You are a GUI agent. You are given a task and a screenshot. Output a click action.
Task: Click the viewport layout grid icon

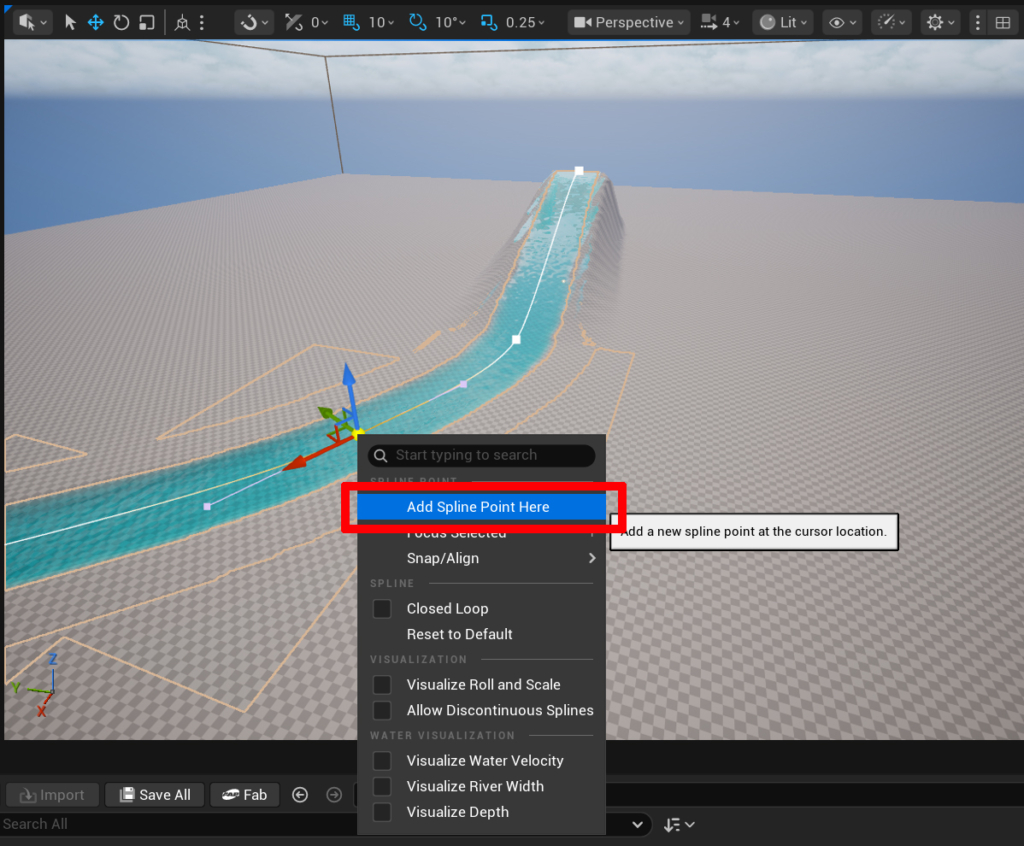(x=1002, y=22)
